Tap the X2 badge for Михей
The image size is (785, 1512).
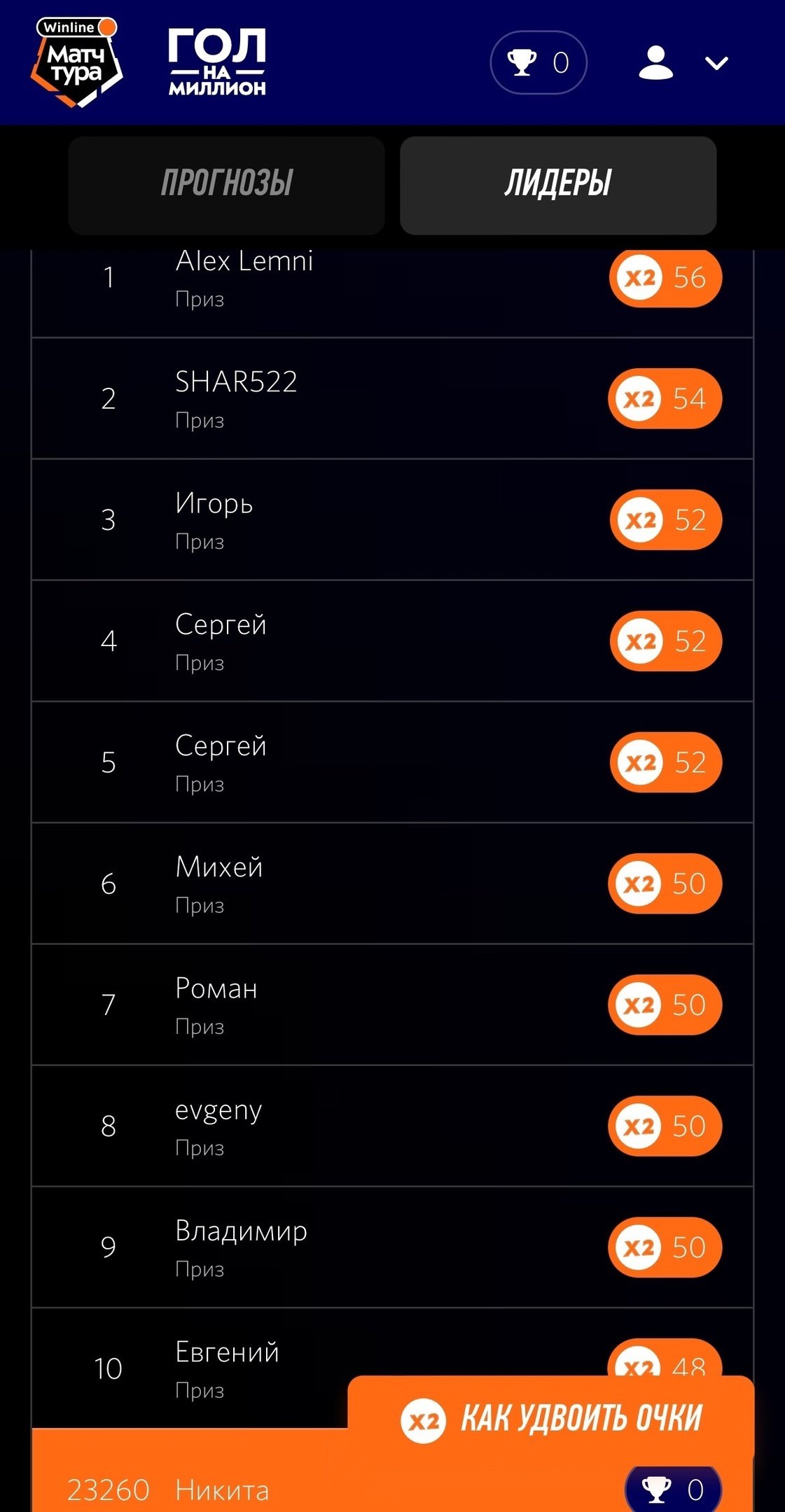point(639,883)
